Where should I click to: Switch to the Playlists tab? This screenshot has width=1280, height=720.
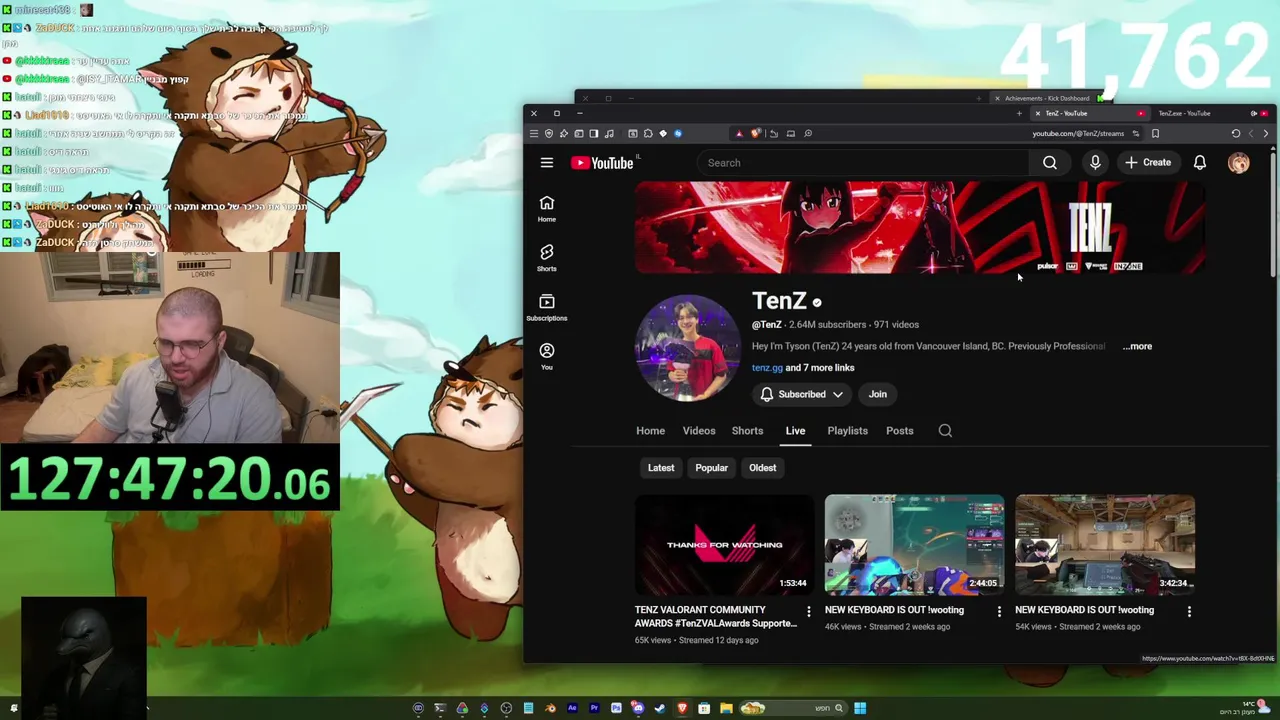point(848,430)
